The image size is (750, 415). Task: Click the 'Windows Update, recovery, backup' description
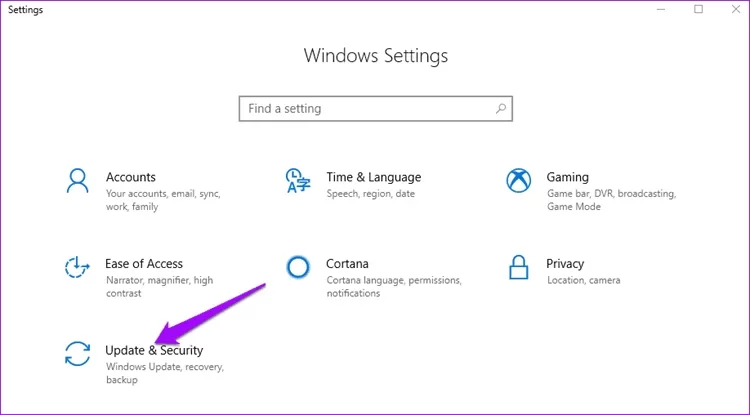[x=164, y=373]
